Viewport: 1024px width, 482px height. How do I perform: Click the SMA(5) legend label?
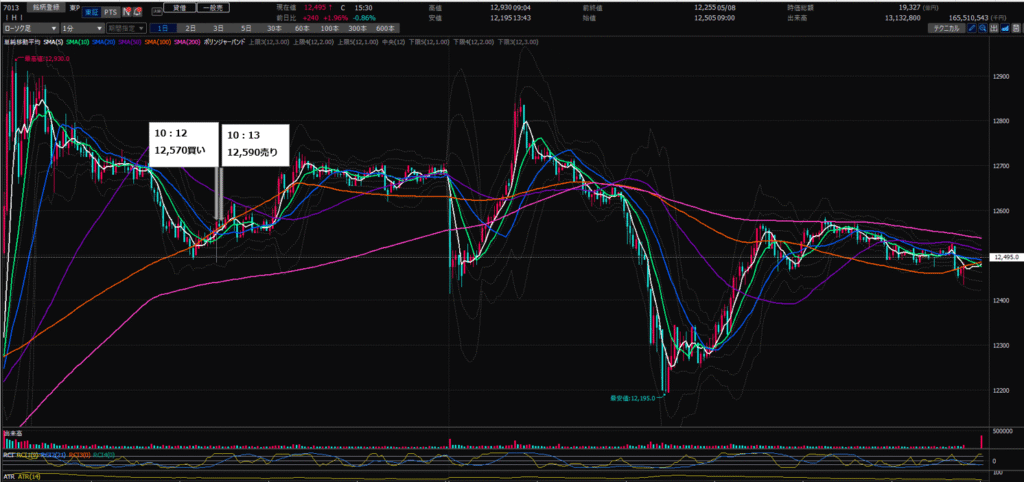pyautogui.click(x=53, y=42)
